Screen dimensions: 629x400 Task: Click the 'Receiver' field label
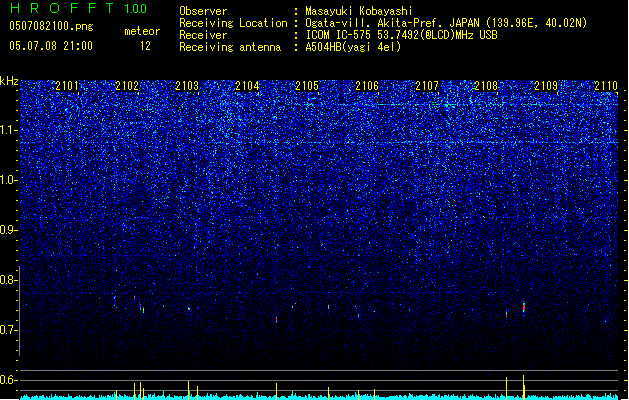[203, 35]
